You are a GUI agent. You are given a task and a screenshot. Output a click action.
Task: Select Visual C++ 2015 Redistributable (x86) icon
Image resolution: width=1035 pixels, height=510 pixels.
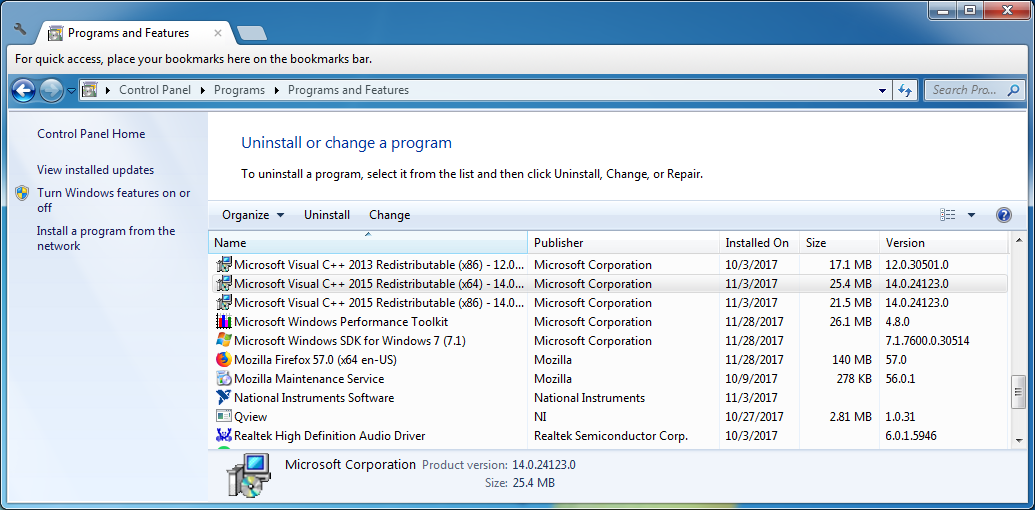(224, 303)
